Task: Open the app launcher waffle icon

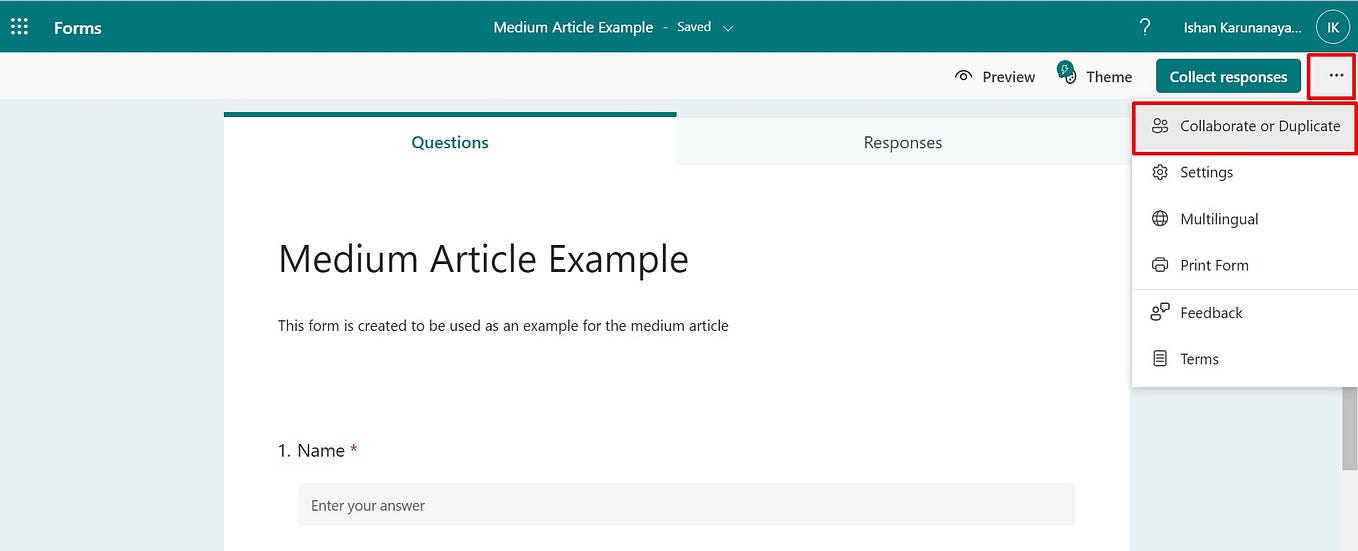Action: tap(19, 27)
